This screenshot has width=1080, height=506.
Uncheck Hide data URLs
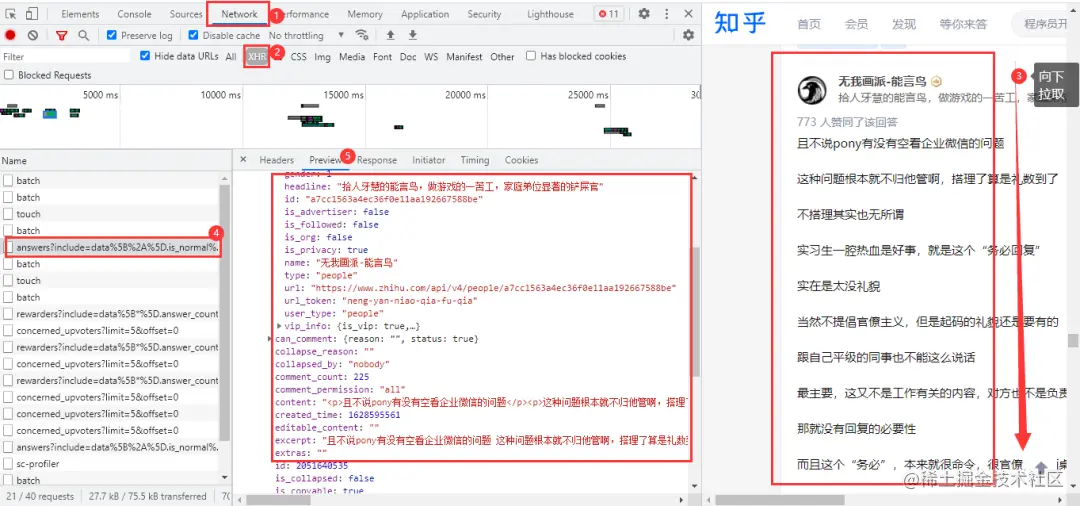(145, 56)
